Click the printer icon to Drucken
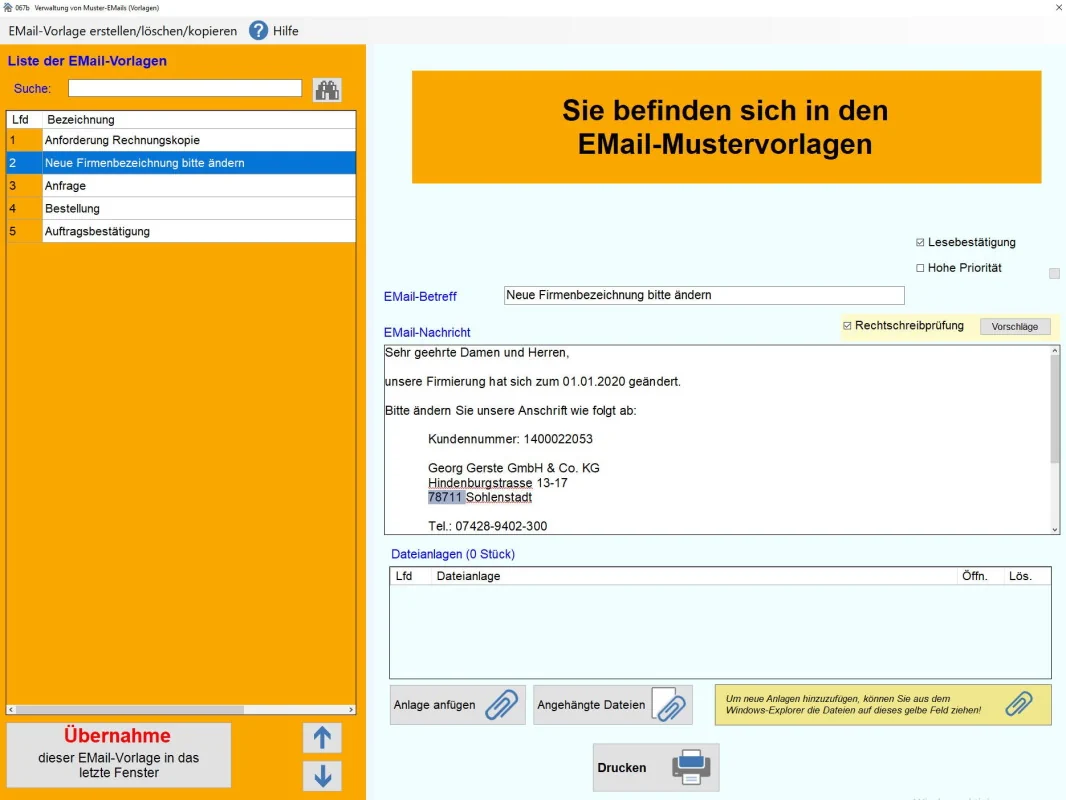1066x800 pixels. pyautogui.click(x=690, y=768)
